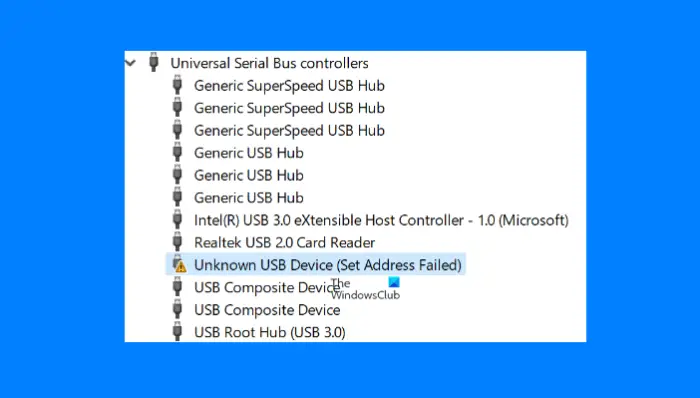This screenshot has height=398, width=700.
Task: Click the USB Root Hub (USB 3.0) icon
Action: [177, 332]
